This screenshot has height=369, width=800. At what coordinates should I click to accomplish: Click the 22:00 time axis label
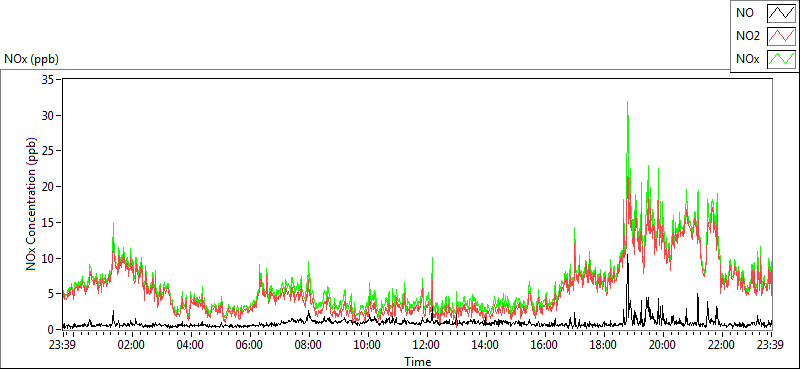pyautogui.click(x=721, y=344)
